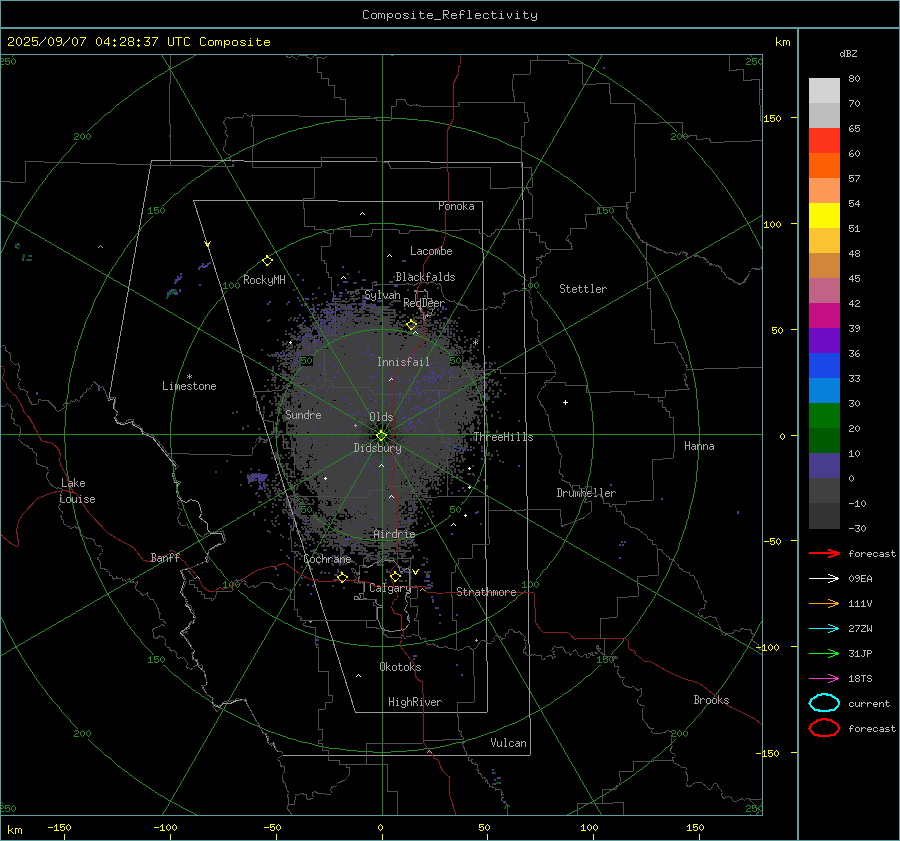The image size is (900, 841).
Task: Select the Okotoks label
Action: (400, 667)
